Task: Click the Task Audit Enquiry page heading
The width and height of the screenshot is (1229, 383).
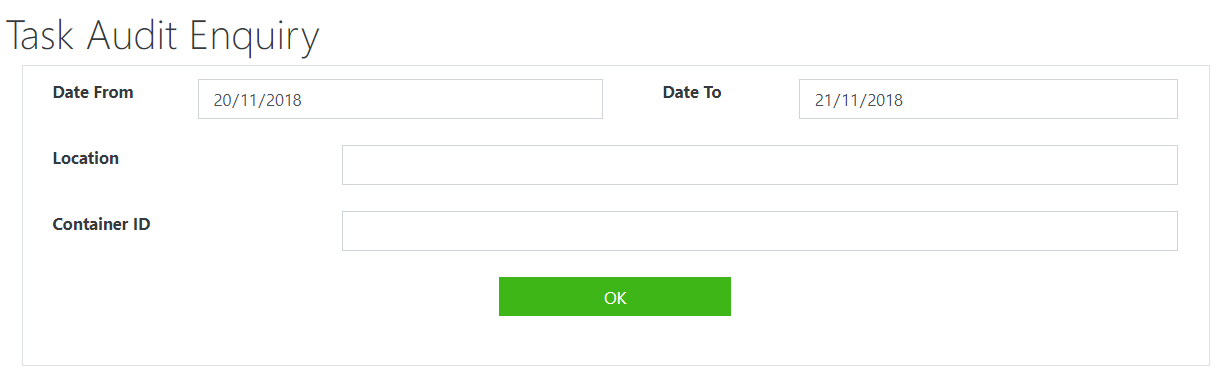Action: [x=163, y=36]
